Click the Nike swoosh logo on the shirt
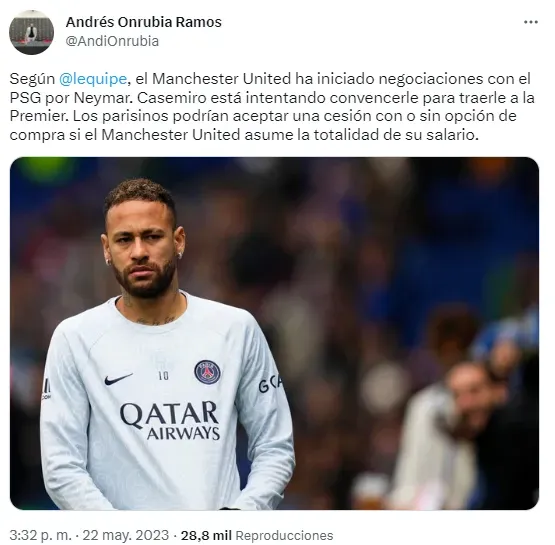555x545 pixels. pyautogui.click(x=118, y=379)
